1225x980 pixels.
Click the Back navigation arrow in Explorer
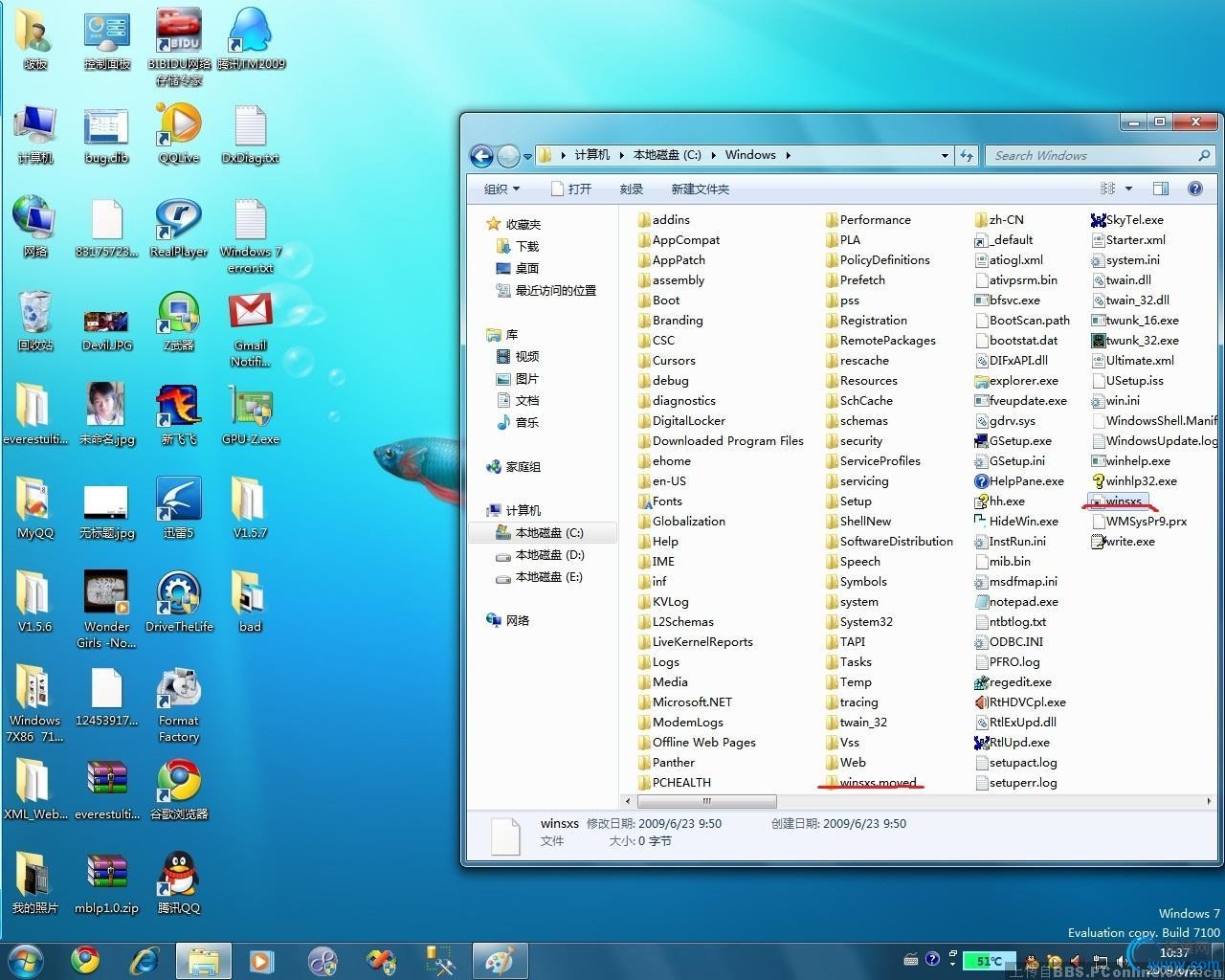click(x=482, y=156)
